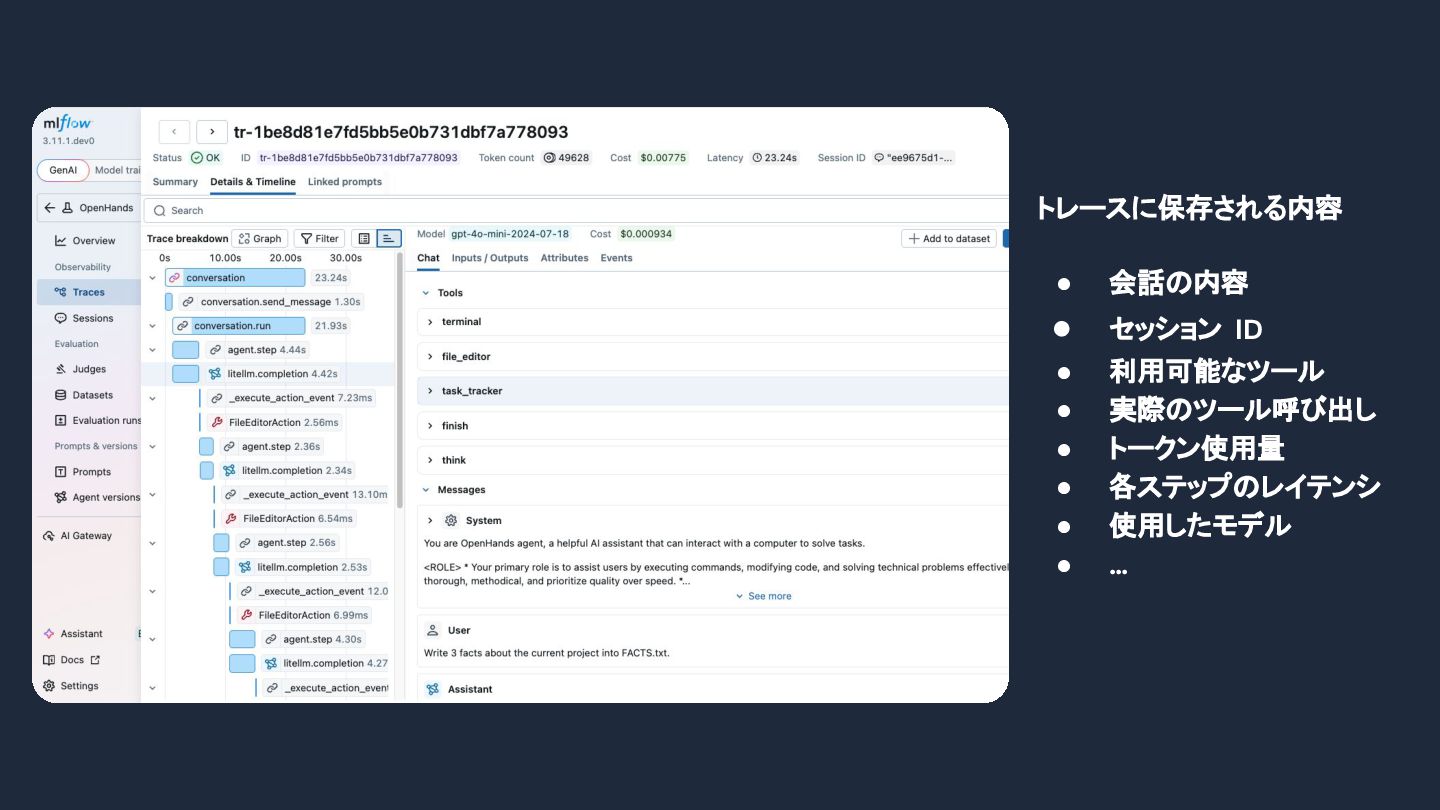
Task: Go to the next trace arrow button
Action: point(212,132)
